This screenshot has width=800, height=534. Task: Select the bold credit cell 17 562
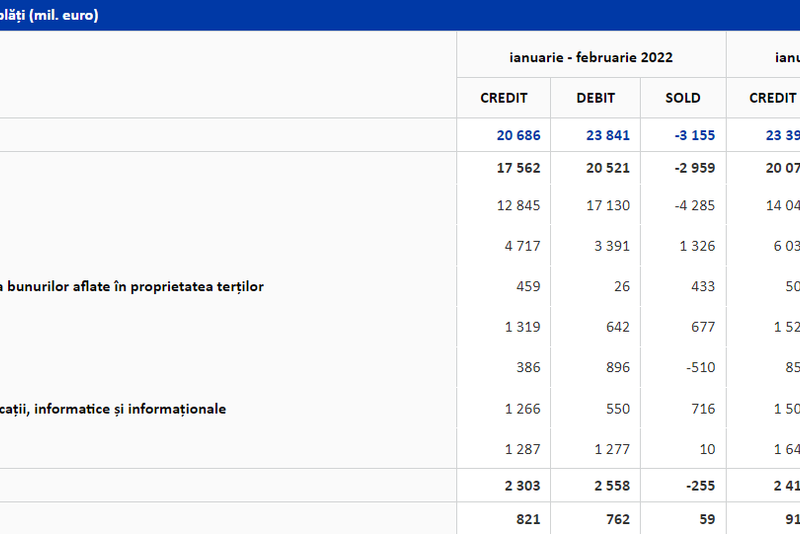point(518,168)
